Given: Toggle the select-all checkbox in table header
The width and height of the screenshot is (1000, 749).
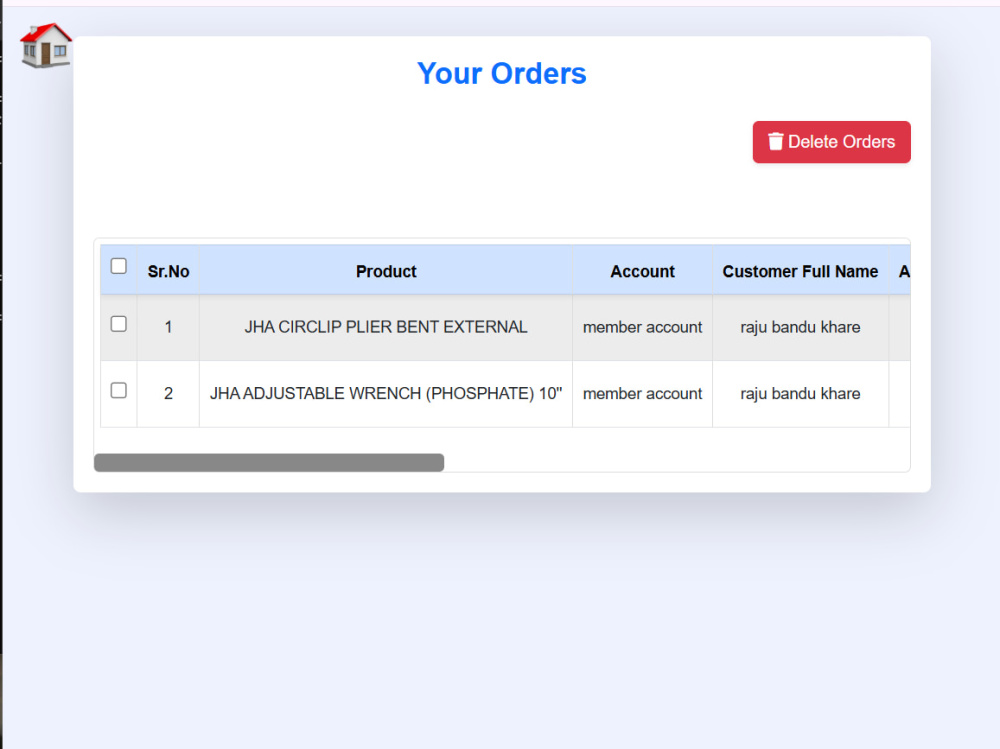Looking at the screenshot, I should pyautogui.click(x=119, y=266).
